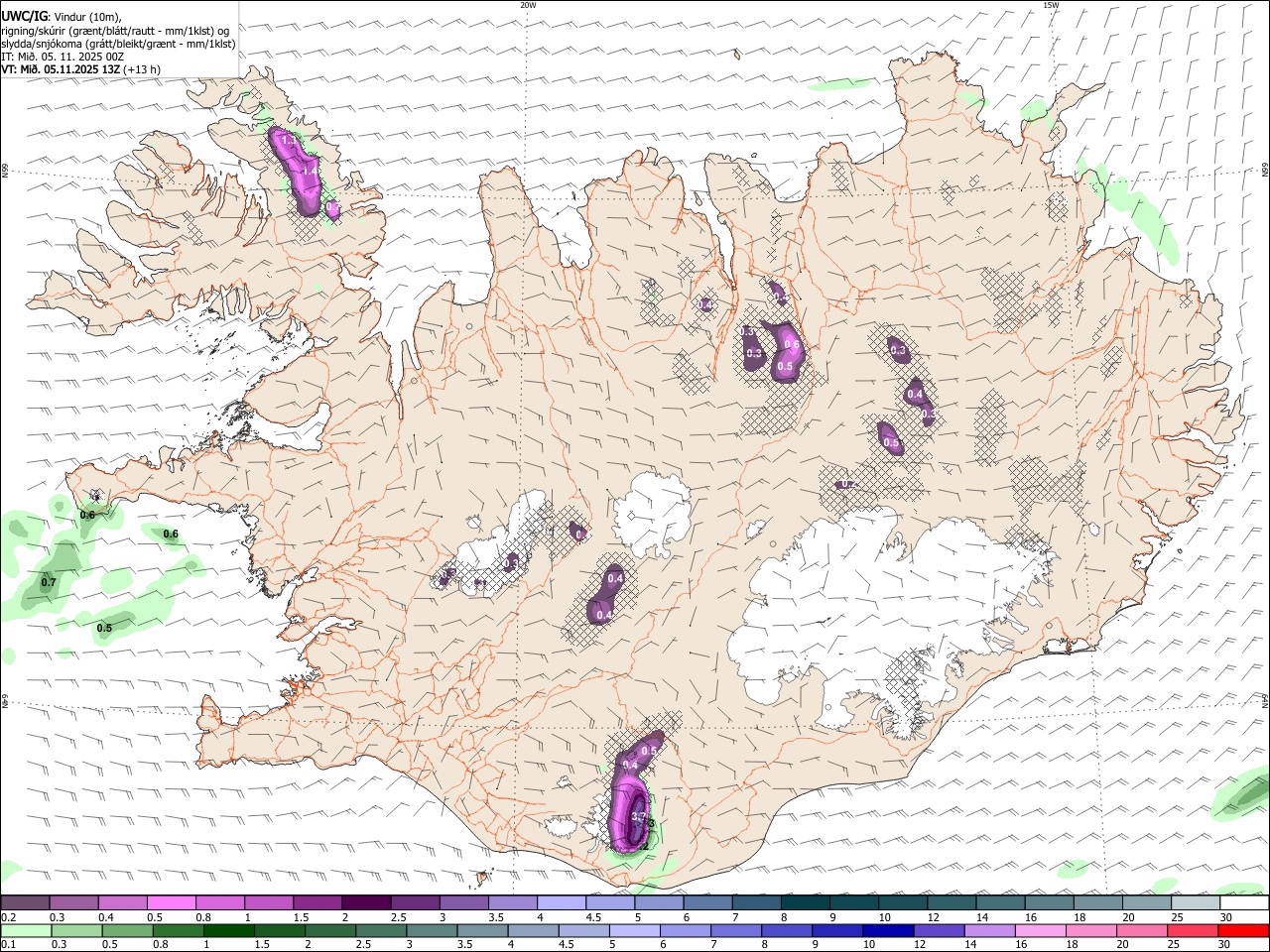Click the 3.7 precipitation value on south coast
This screenshot has height=952, width=1270.
coord(639,815)
